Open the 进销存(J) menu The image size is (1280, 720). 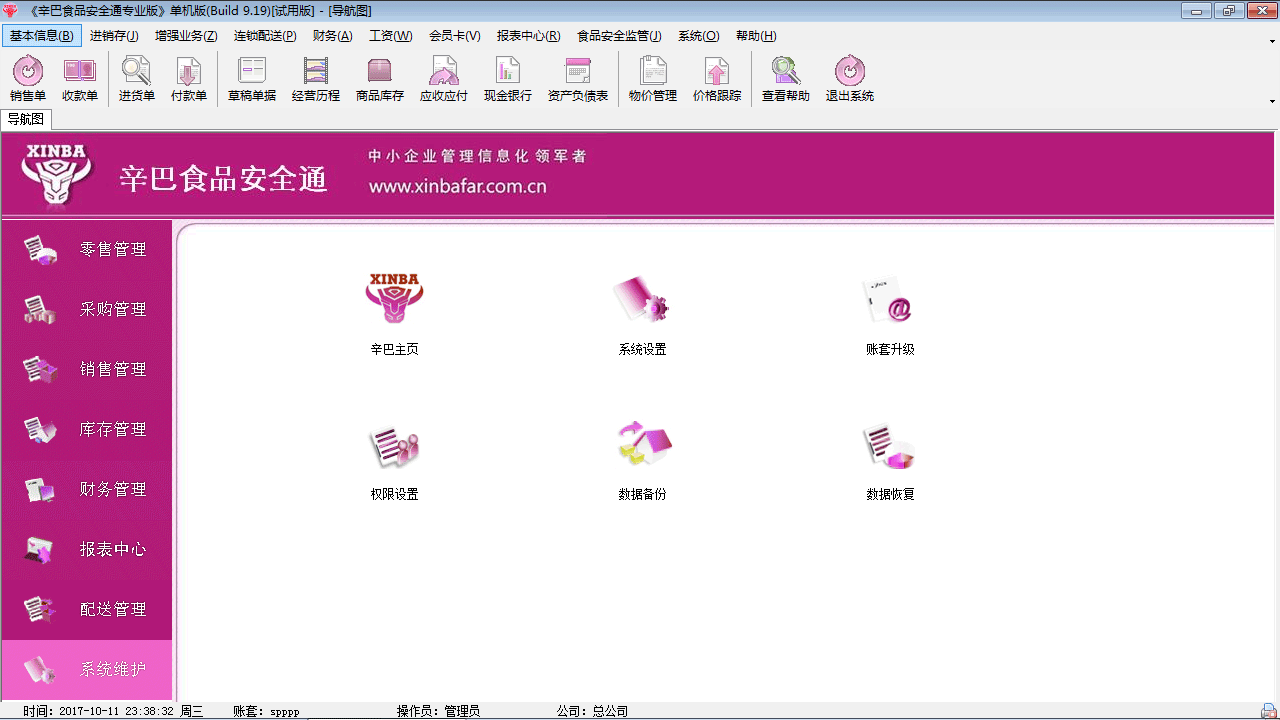click(114, 36)
